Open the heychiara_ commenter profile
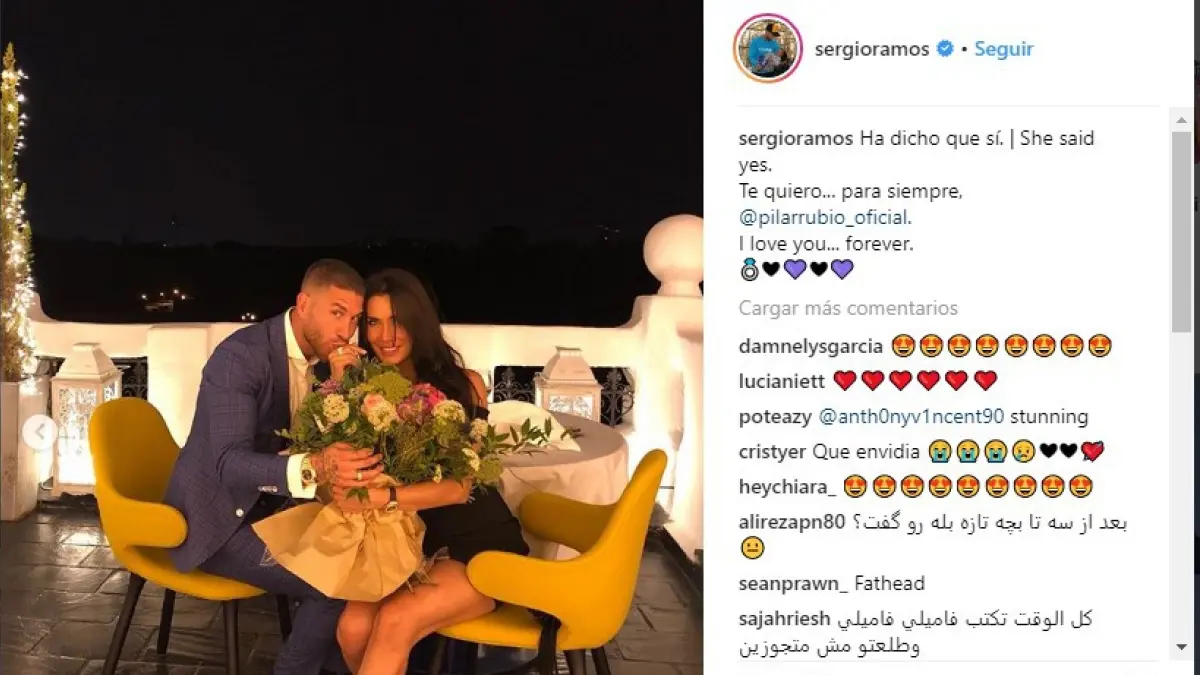 789,486
